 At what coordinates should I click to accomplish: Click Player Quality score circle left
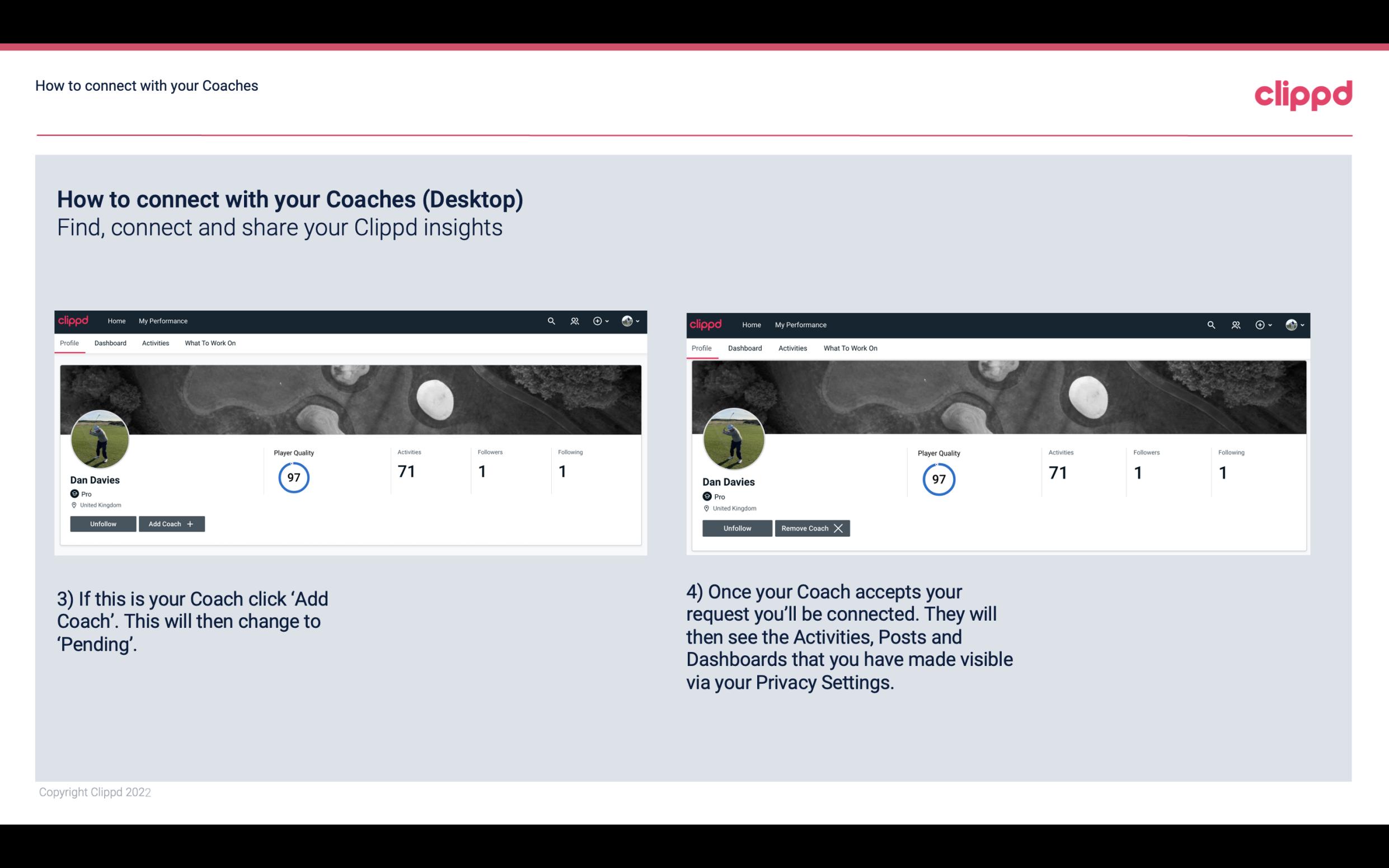pyautogui.click(x=292, y=476)
